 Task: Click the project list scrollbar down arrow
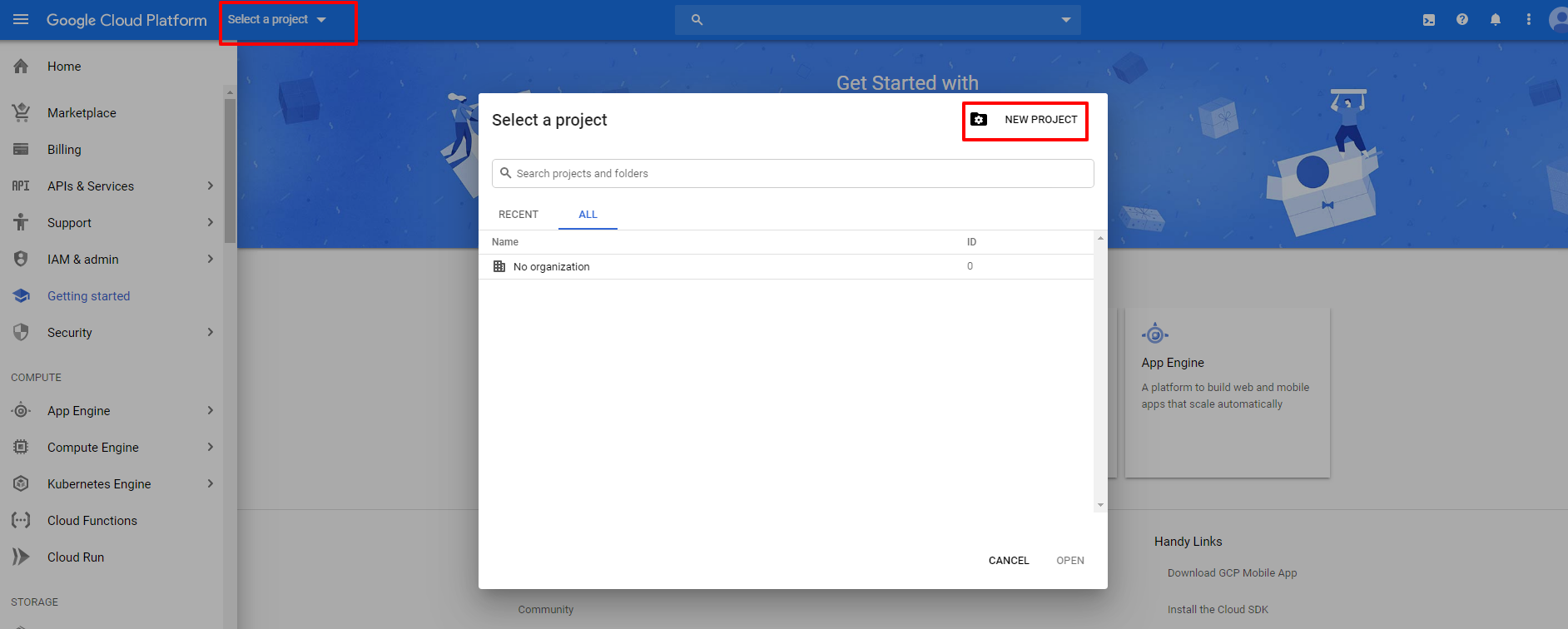[x=1100, y=505]
